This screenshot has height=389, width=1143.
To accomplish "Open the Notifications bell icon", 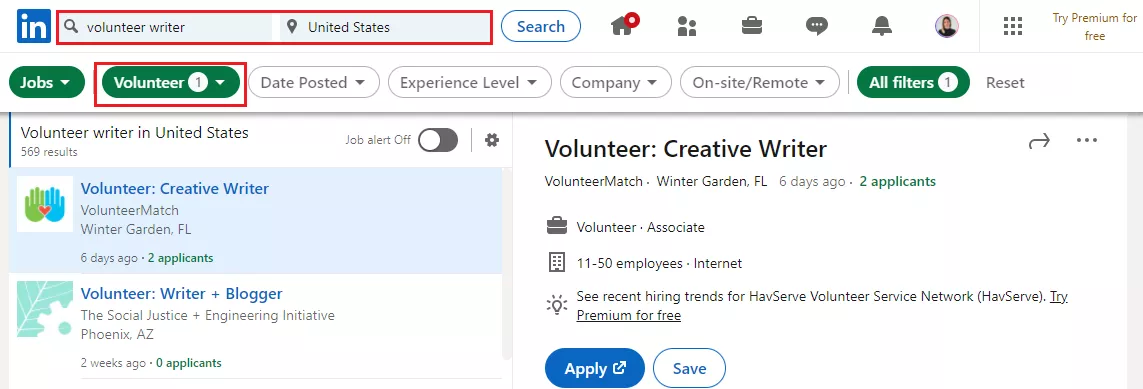I will point(882,27).
